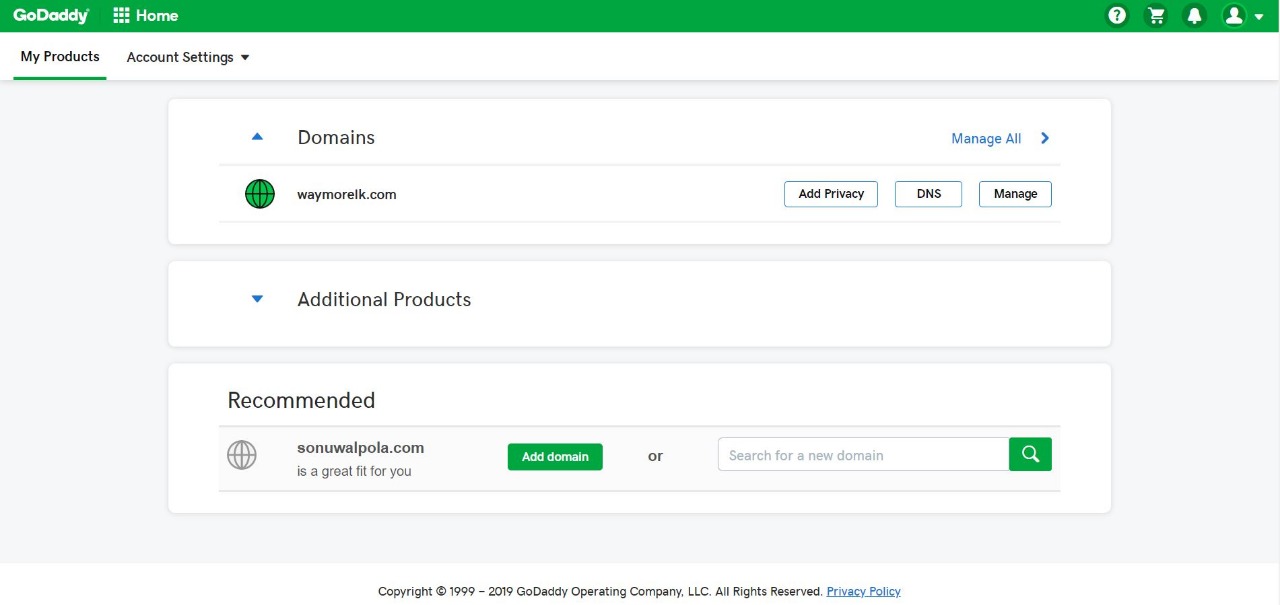Click the Copyright GoDaddy Operating Company text
1280x605 pixels.
pos(600,591)
